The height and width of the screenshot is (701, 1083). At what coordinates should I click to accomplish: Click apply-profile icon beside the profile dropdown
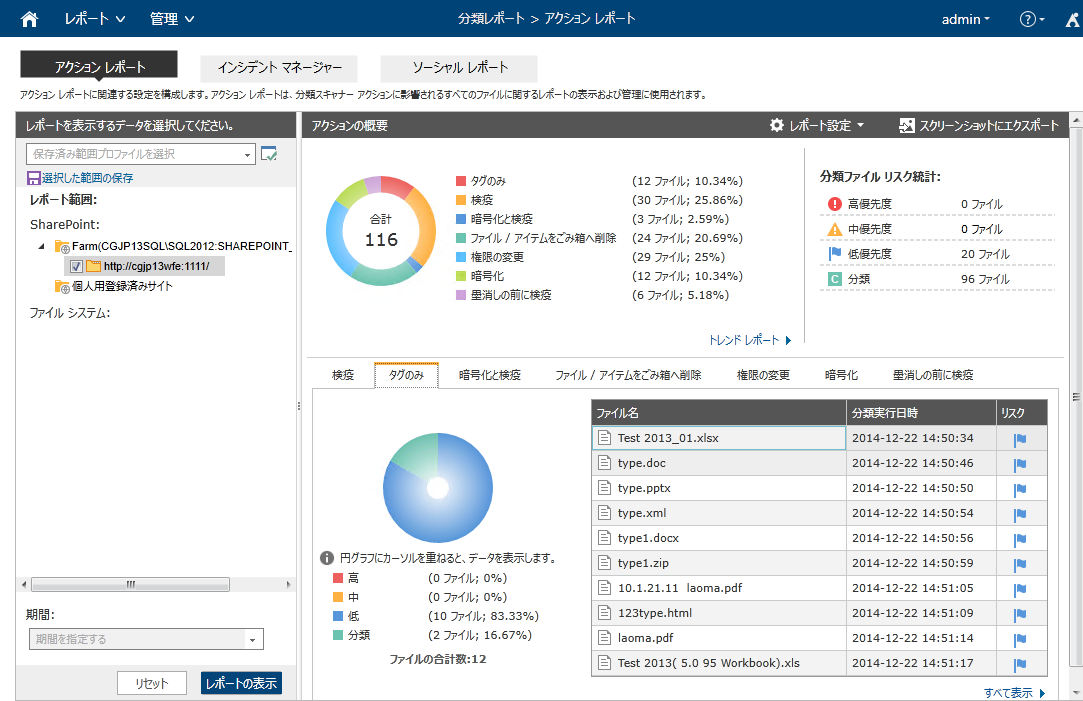pos(269,154)
